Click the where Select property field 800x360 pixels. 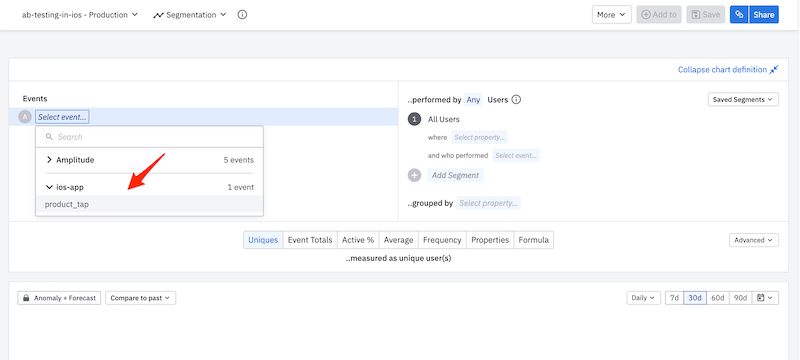480,137
